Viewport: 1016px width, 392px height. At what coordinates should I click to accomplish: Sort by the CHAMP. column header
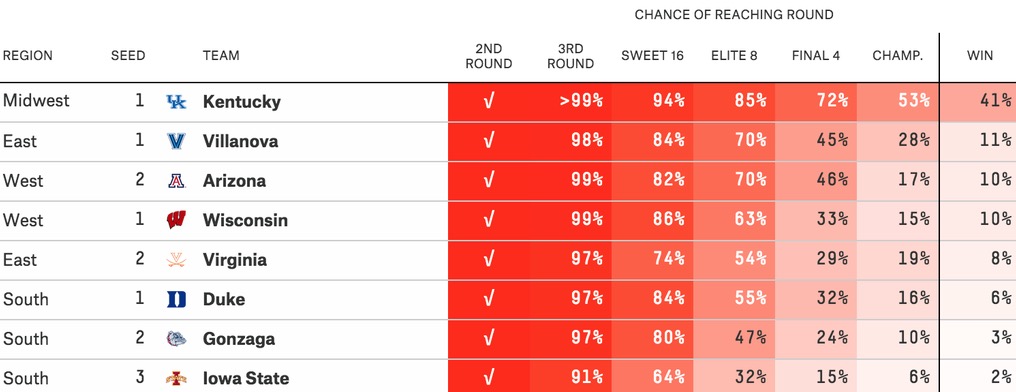click(897, 56)
